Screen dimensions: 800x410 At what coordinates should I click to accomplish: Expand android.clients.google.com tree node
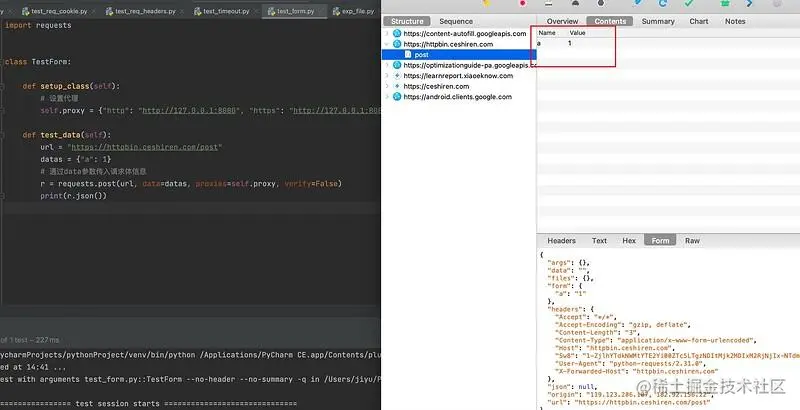[387, 96]
